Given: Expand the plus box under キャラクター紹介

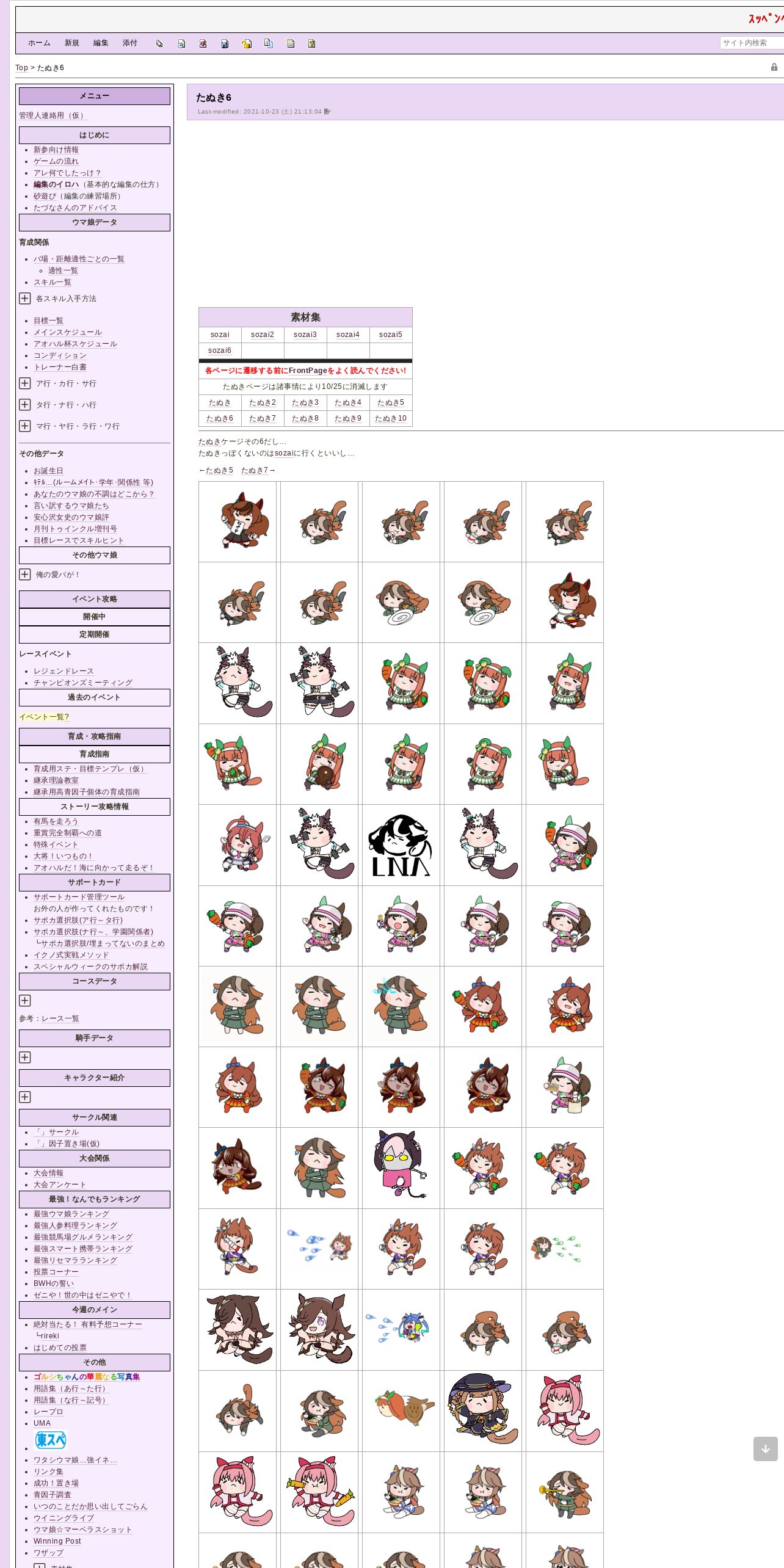Looking at the screenshot, I should coord(24,1097).
